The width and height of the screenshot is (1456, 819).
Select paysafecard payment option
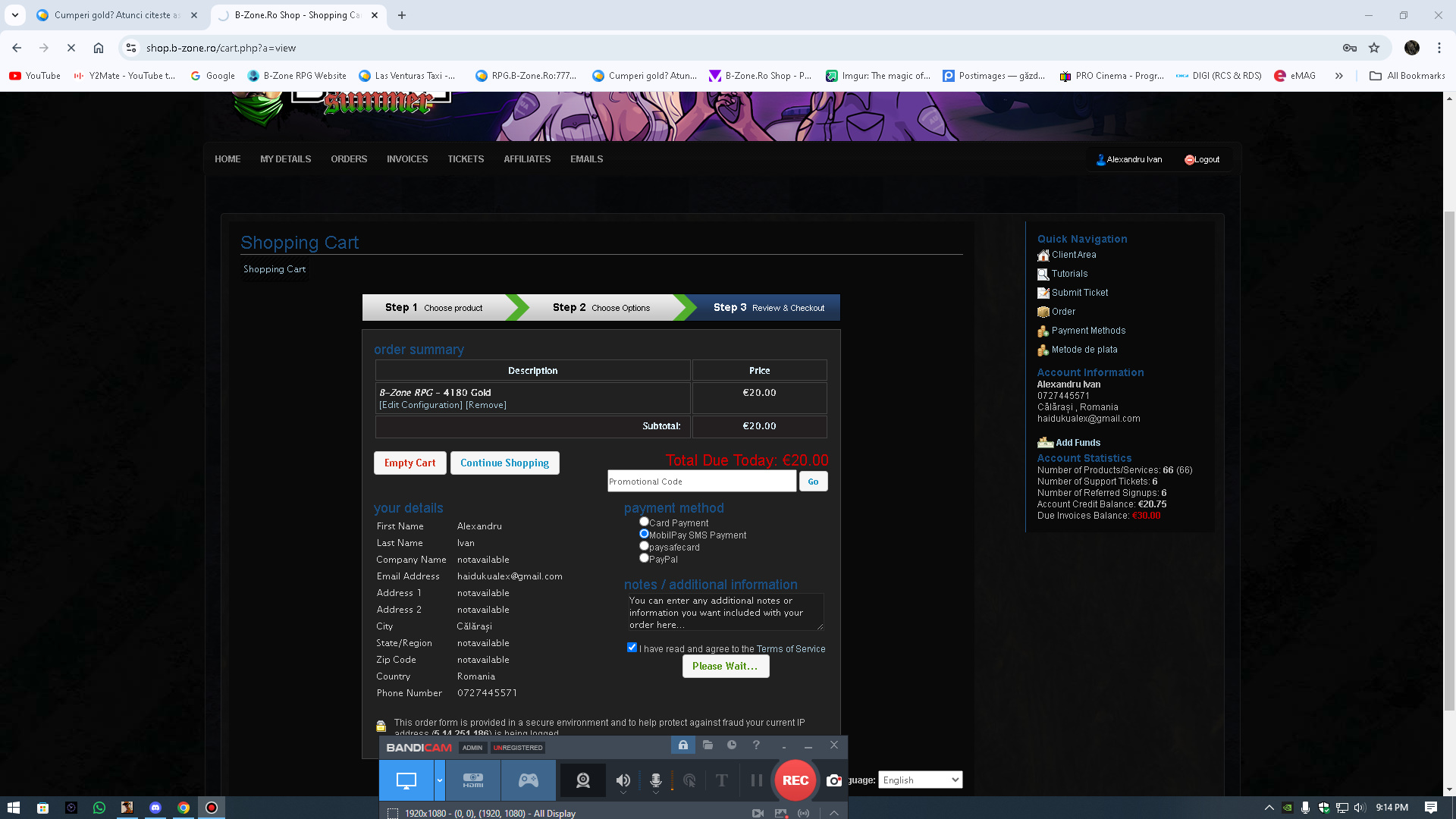644,546
